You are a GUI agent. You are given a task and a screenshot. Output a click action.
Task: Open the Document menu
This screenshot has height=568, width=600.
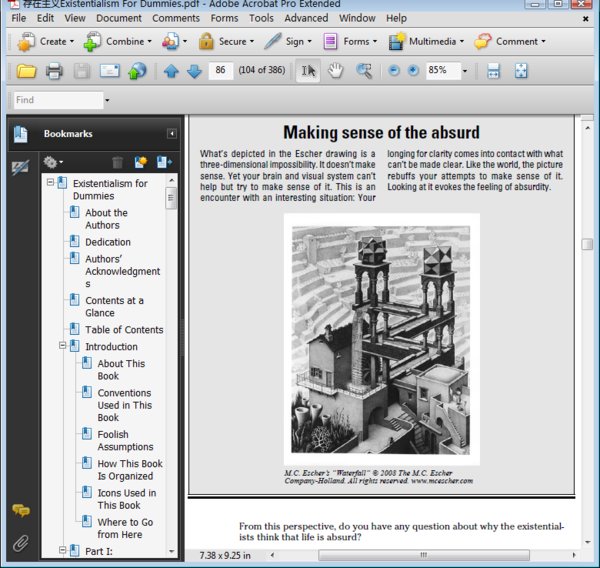coord(119,18)
